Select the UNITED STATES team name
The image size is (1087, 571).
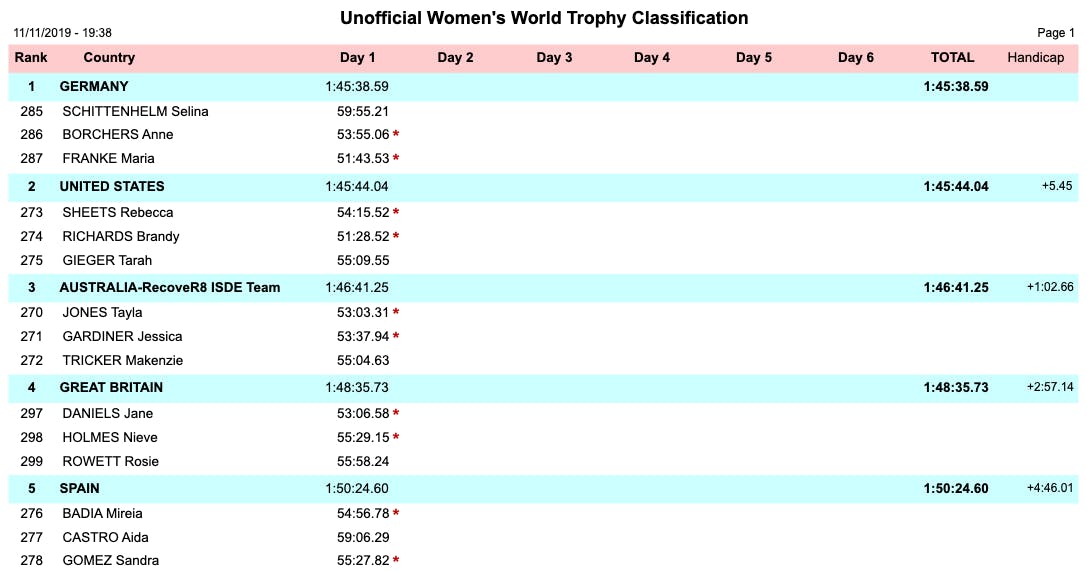pos(112,187)
